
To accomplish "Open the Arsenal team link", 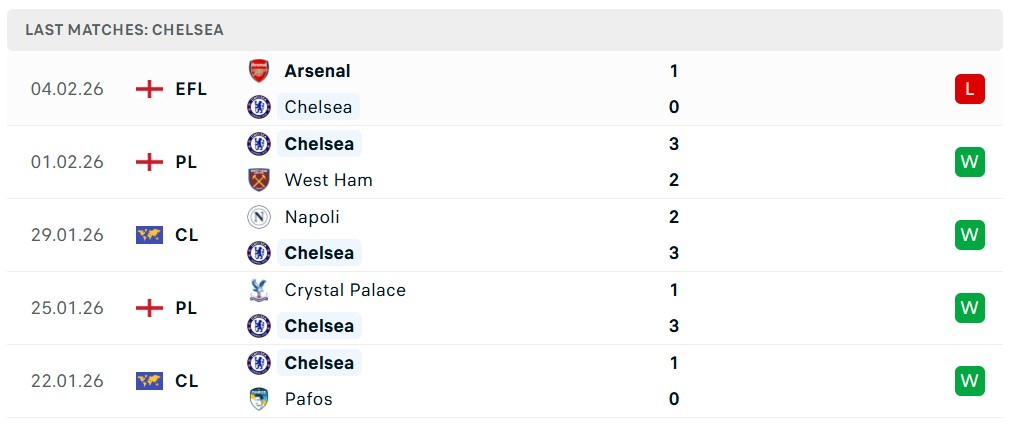I will pyautogui.click(x=317, y=71).
